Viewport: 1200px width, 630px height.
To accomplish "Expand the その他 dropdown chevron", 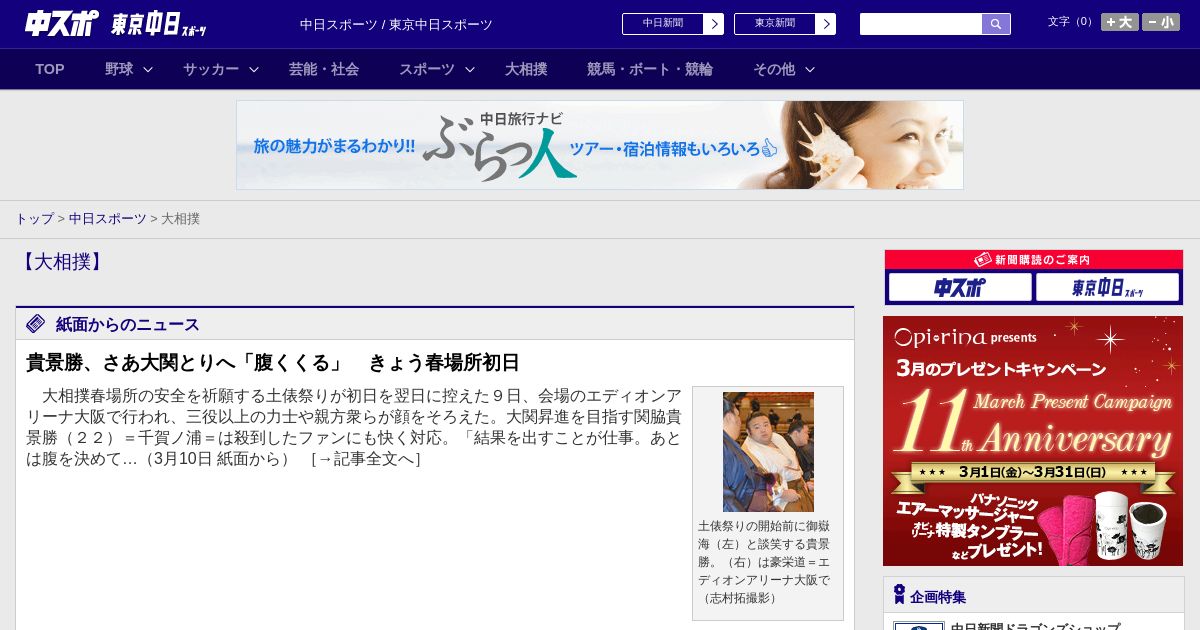I will pos(810,69).
